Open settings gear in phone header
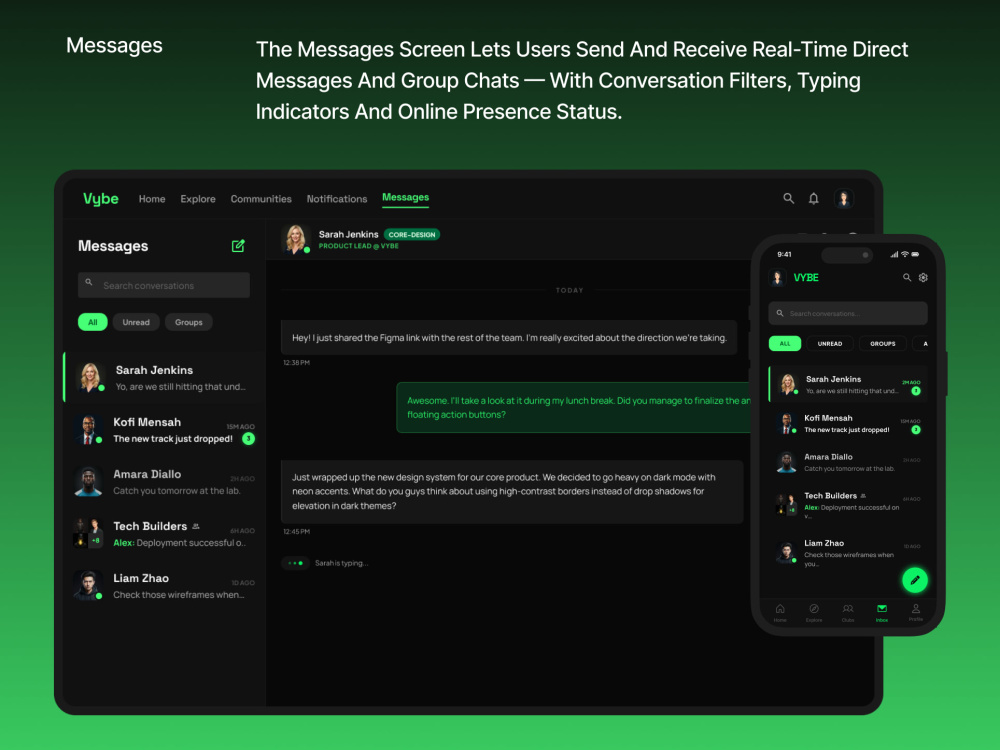Screen dimensions: 1000x750 pos(923,277)
